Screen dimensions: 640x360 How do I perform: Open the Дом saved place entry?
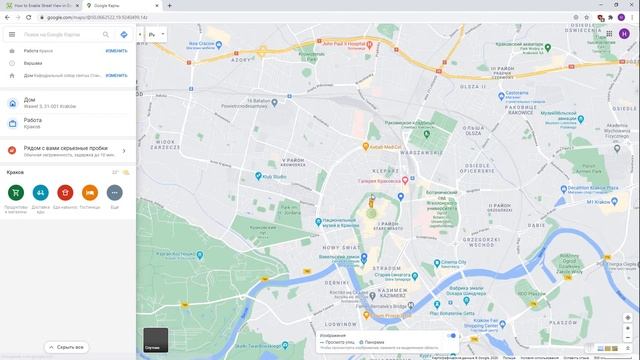coord(68,103)
